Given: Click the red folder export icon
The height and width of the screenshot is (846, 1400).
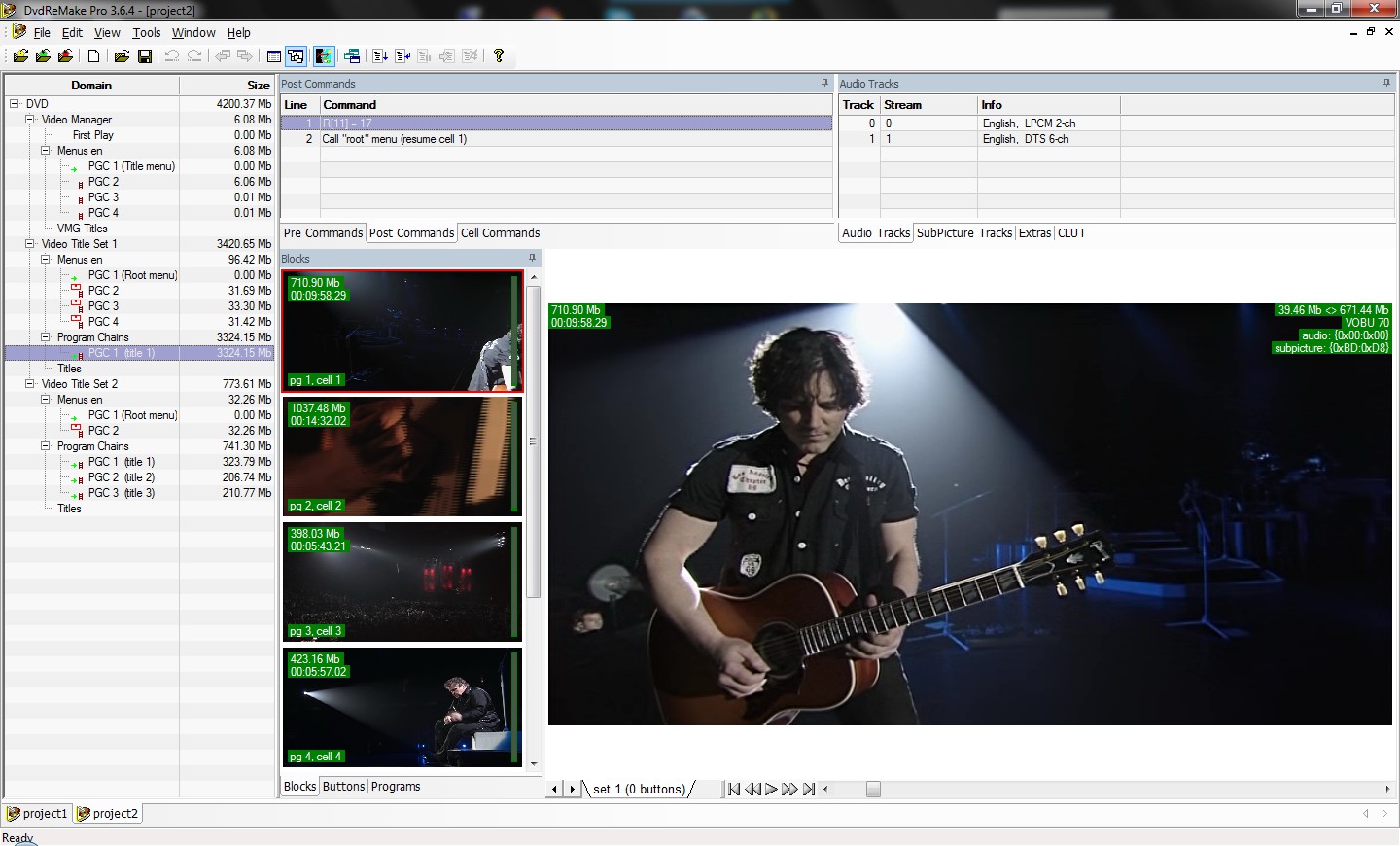Looking at the screenshot, I should tap(65, 56).
